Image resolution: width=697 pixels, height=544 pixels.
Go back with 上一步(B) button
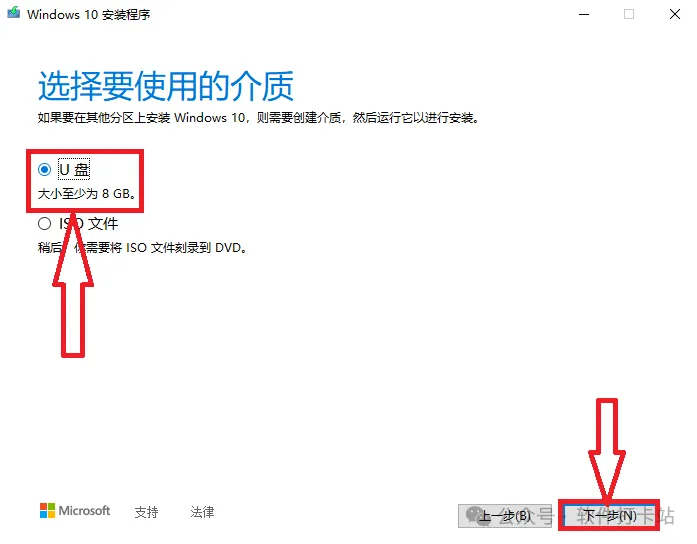[505, 516]
